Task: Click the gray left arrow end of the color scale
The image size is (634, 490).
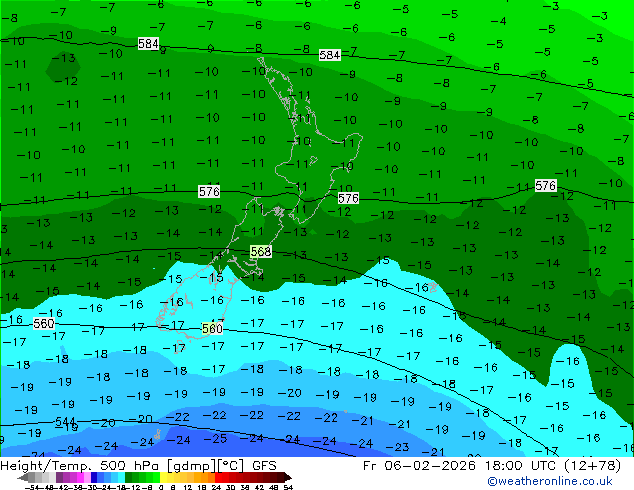Action: [x=23, y=477]
